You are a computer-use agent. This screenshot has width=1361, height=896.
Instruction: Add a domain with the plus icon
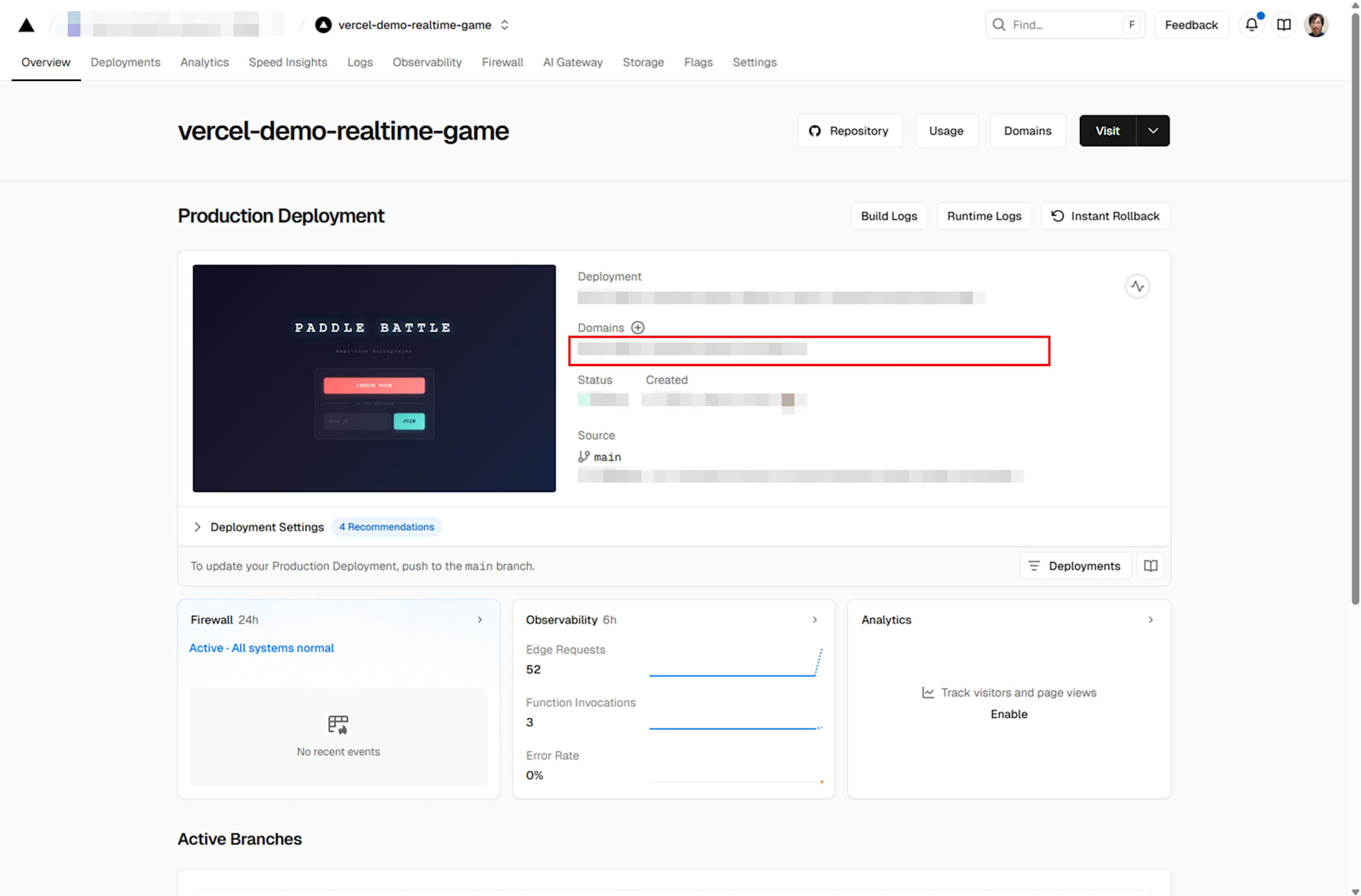point(638,328)
